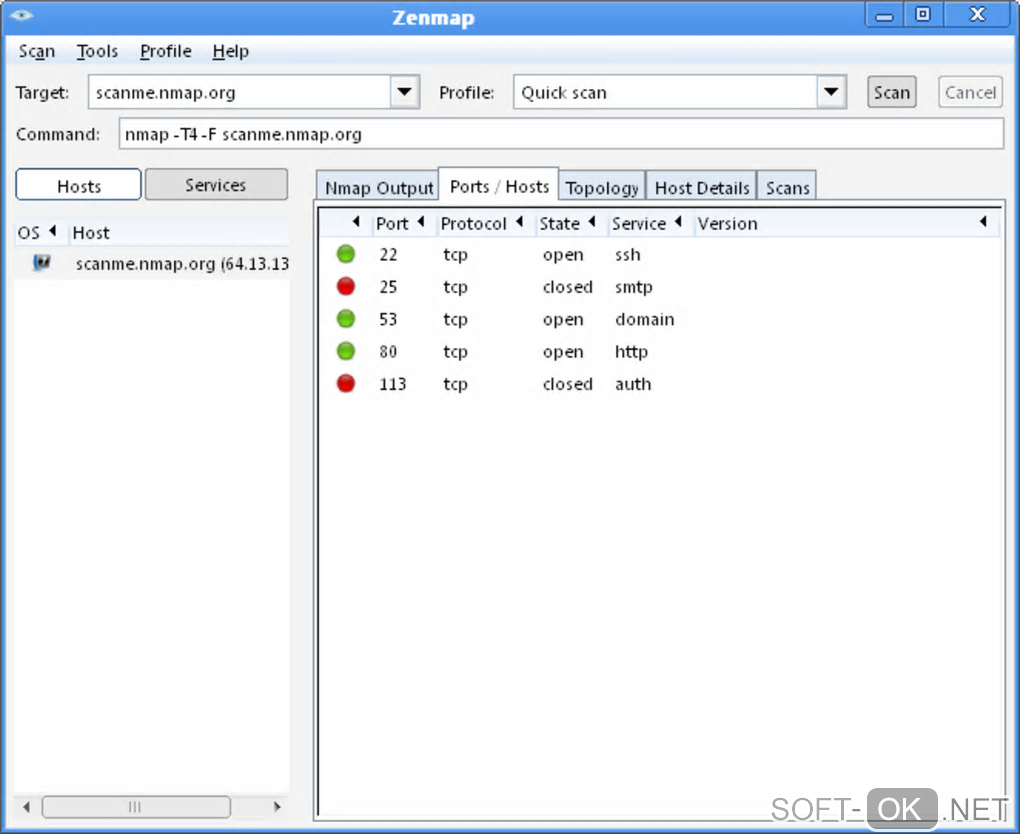The width and height of the screenshot is (1020, 834).
Task: Click the host list horizontal scrollbar thumb
Action: (x=136, y=807)
